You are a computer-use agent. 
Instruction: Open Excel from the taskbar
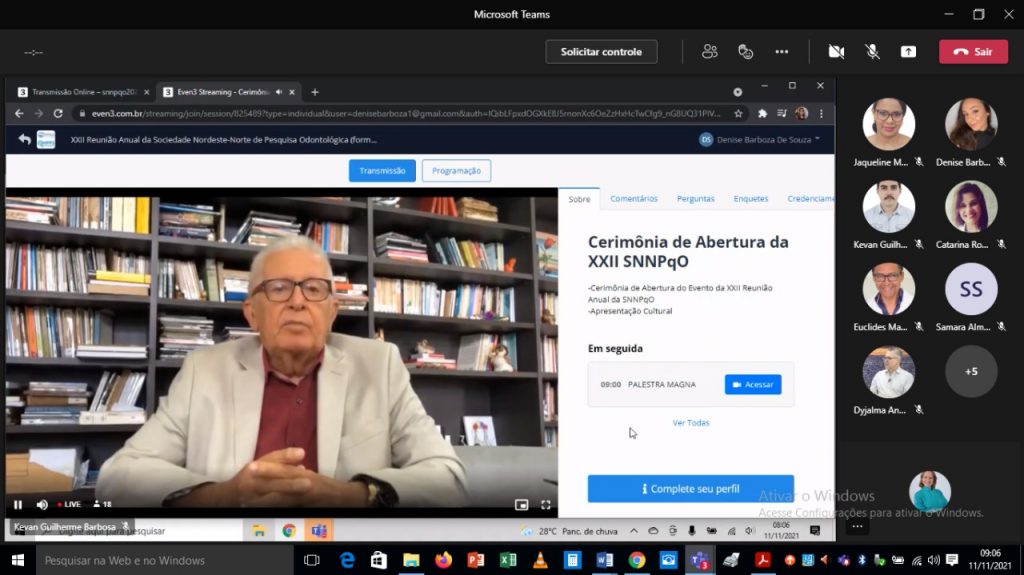coord(507,561)
